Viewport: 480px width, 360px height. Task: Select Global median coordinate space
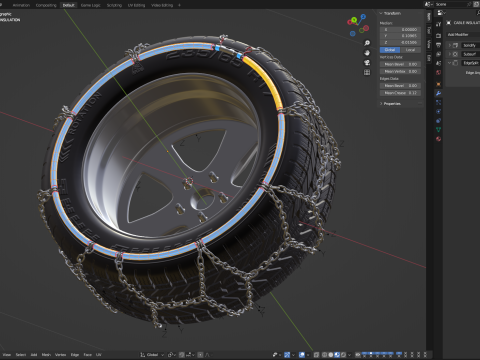tap(390, 50)
